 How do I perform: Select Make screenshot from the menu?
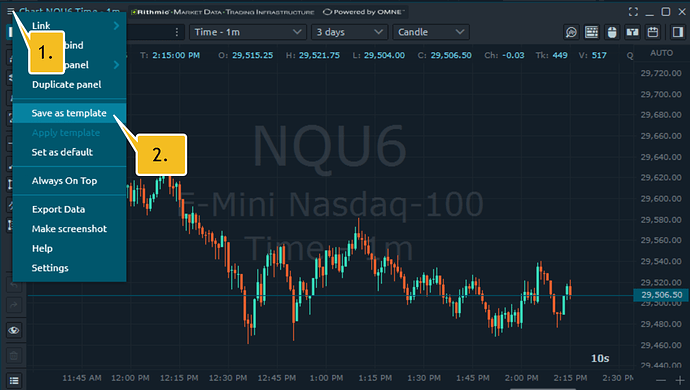click(70, 229)
